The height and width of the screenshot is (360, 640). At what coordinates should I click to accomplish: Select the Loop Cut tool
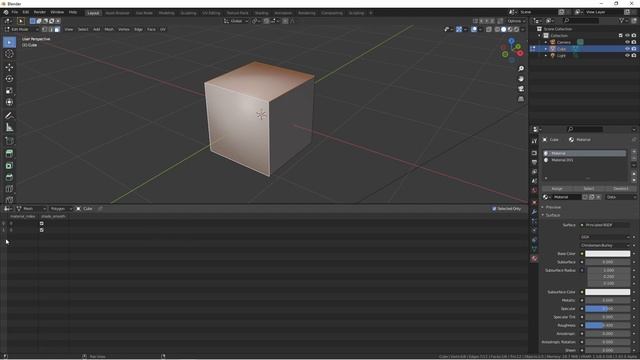(9, 189)
